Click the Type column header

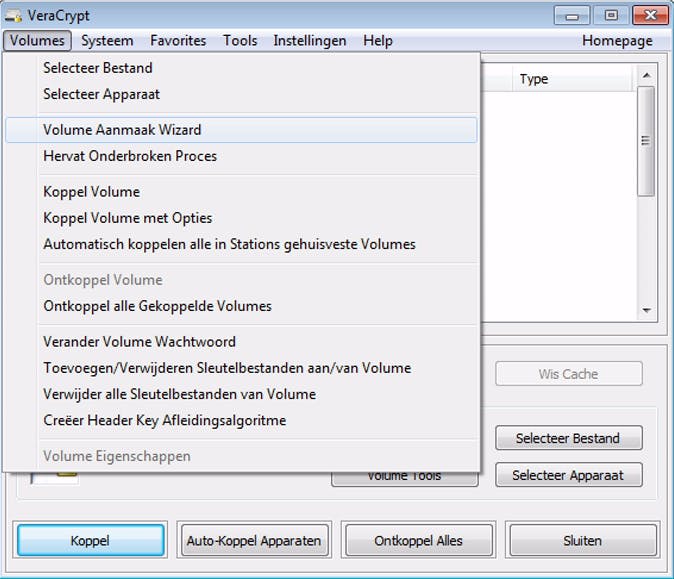572,79
